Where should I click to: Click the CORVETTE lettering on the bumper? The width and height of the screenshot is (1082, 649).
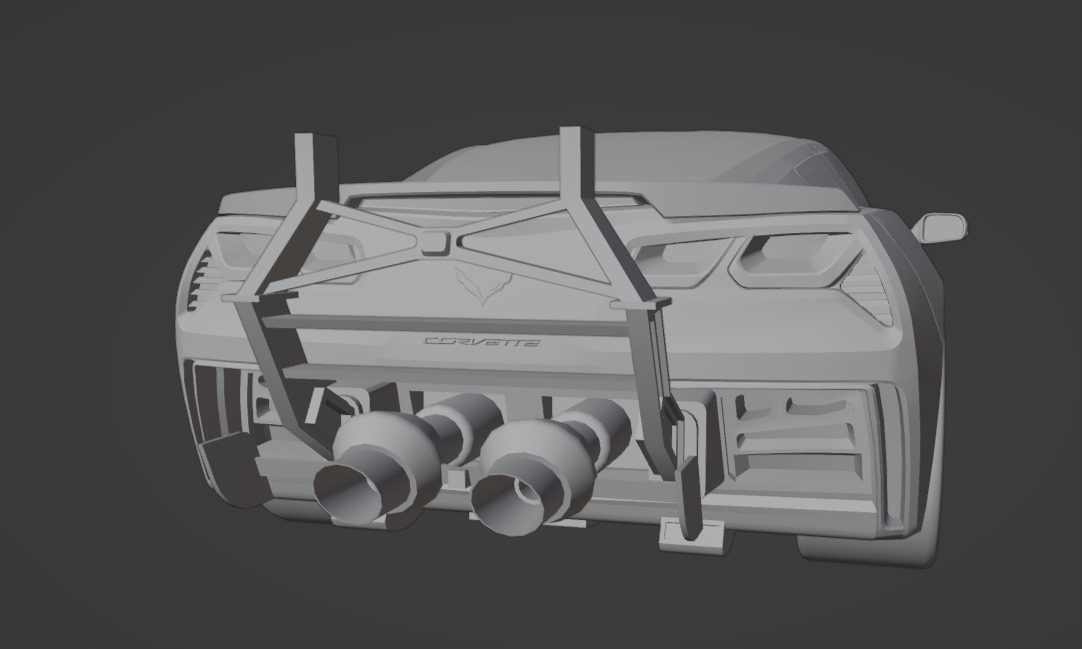tap(482, 341)
